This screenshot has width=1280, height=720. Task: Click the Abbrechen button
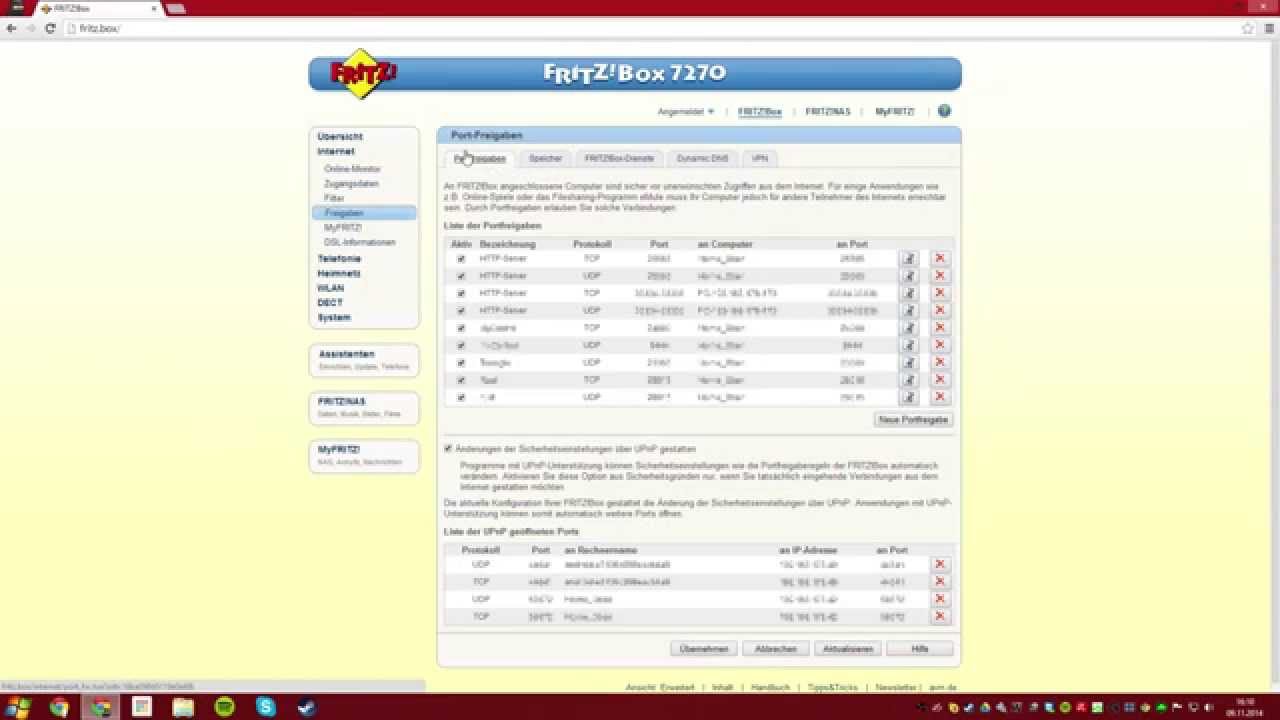pyautogui.click(x=776, y=649)
